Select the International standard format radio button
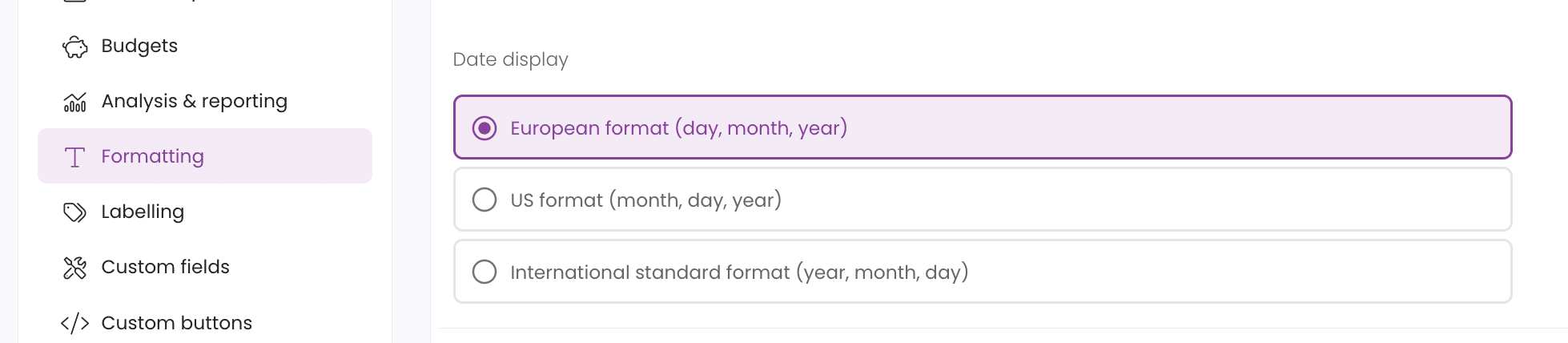Viewport: 1568px width, 343px height. click(484, 272)
